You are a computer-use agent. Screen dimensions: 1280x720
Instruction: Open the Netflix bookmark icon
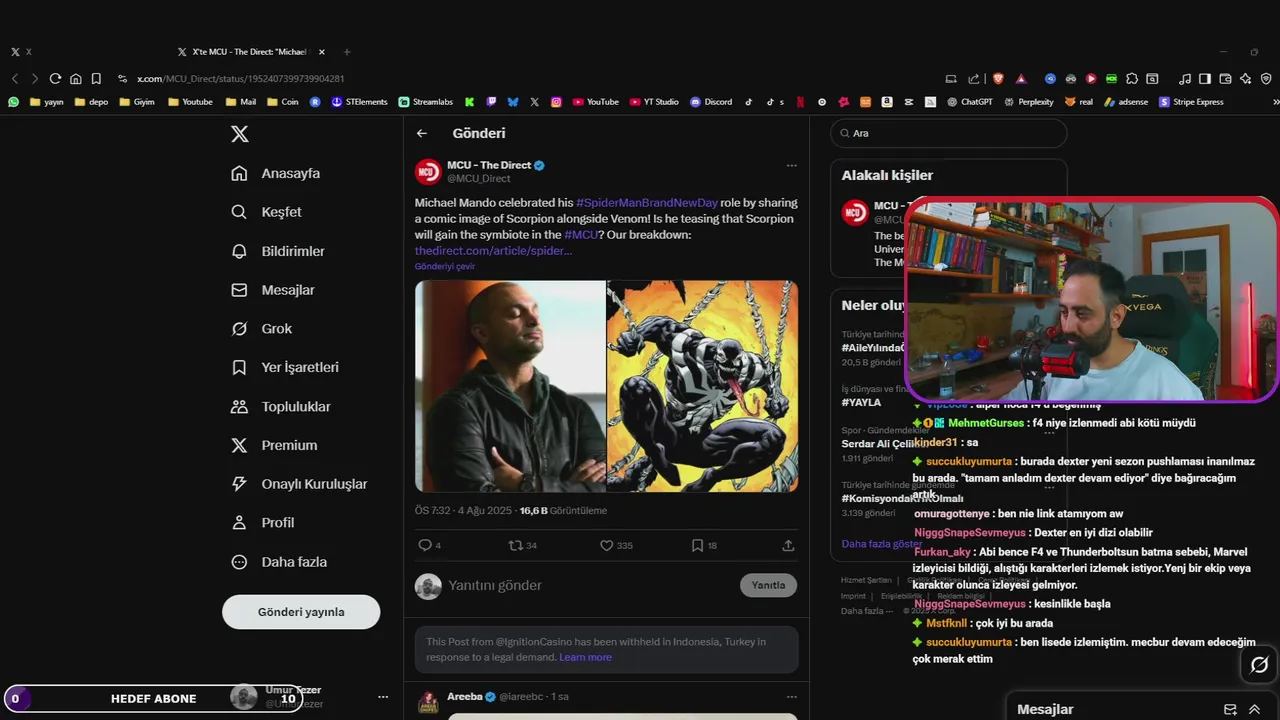pyautogui.click(x=800, y=102)
